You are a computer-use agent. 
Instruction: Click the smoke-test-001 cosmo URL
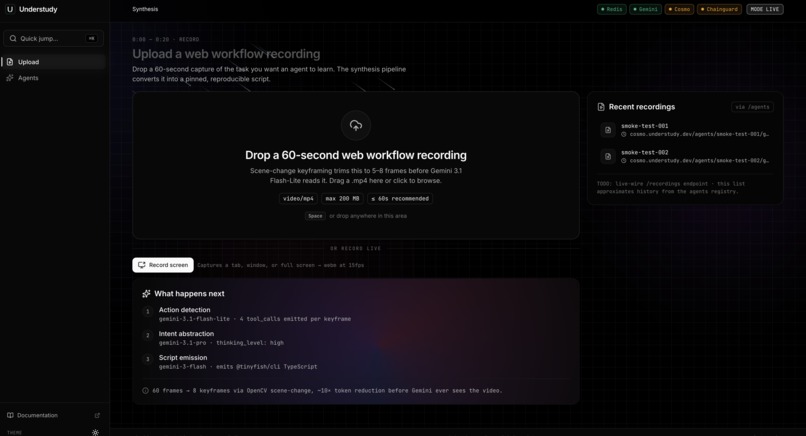coord(699,134)
